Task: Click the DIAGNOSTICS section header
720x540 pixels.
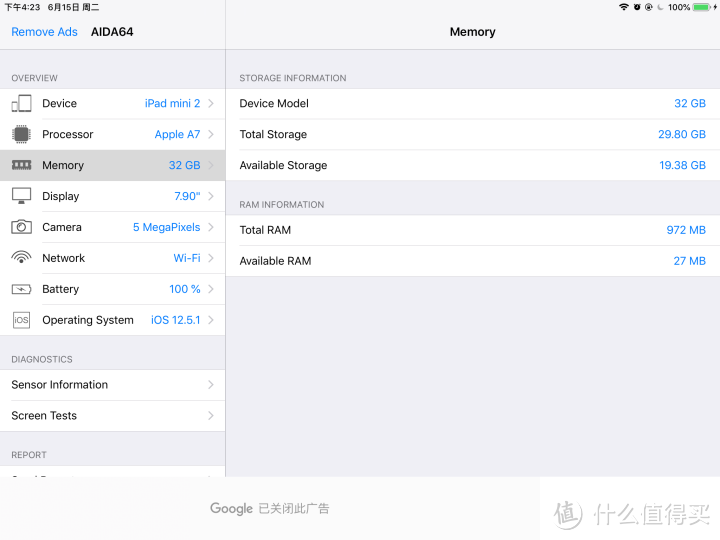Action: pyautogui.click(x=42, y=359)
